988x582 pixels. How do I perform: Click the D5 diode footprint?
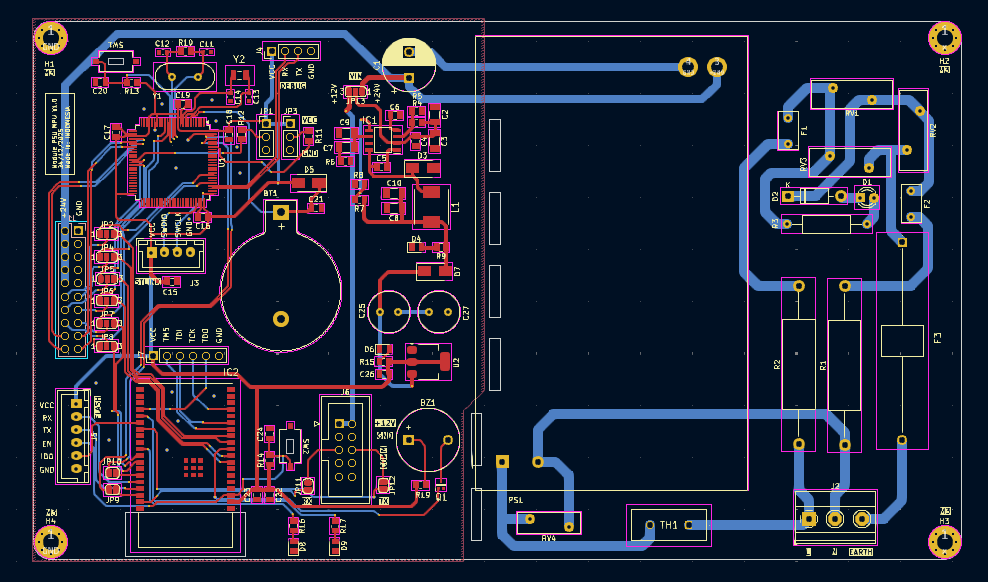tap(309, 183)
